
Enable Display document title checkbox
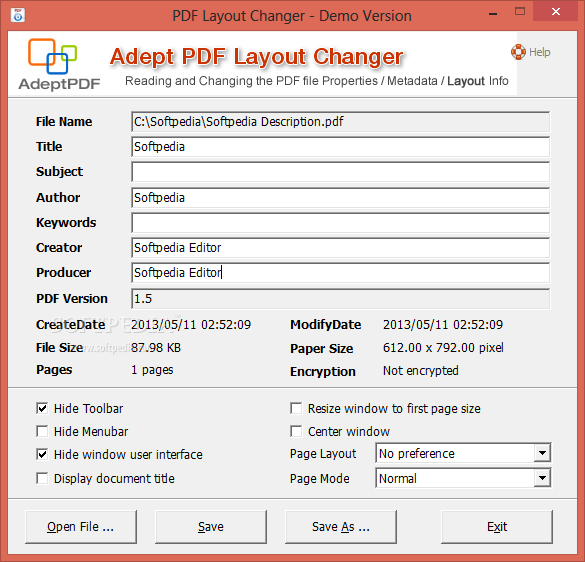(42, 478)
